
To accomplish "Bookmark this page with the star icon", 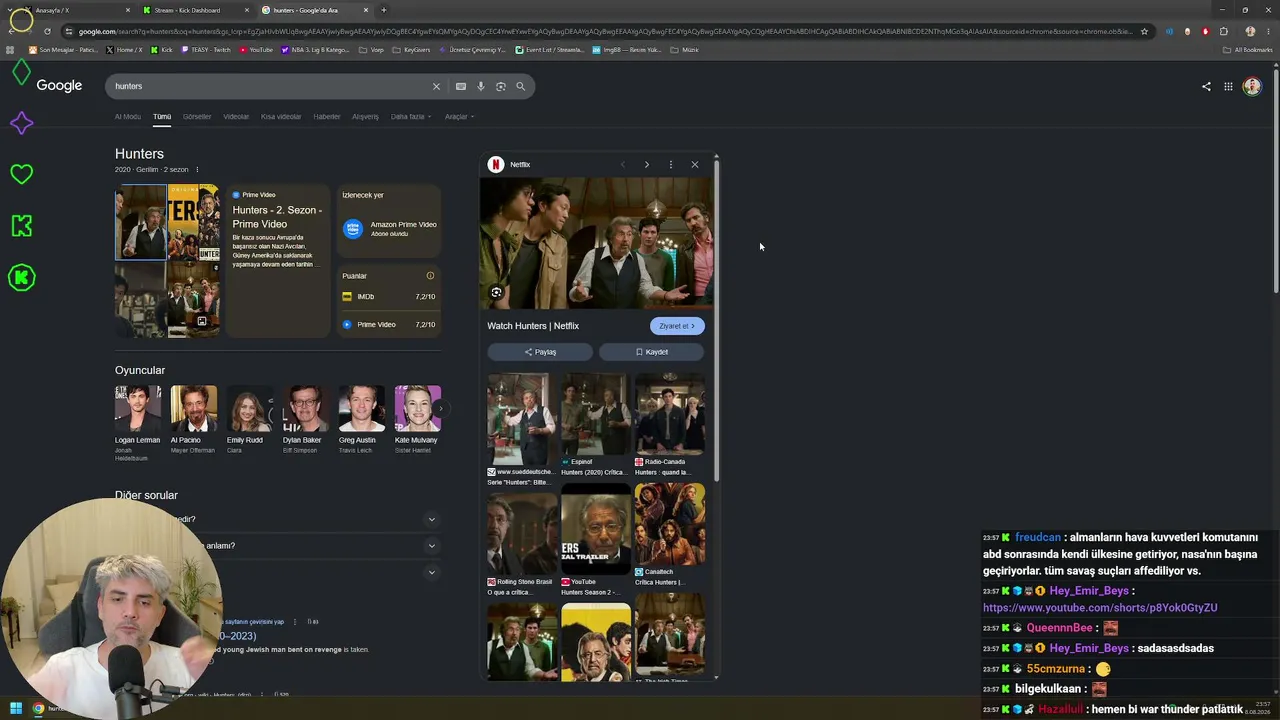I will tap(1145, 31).
